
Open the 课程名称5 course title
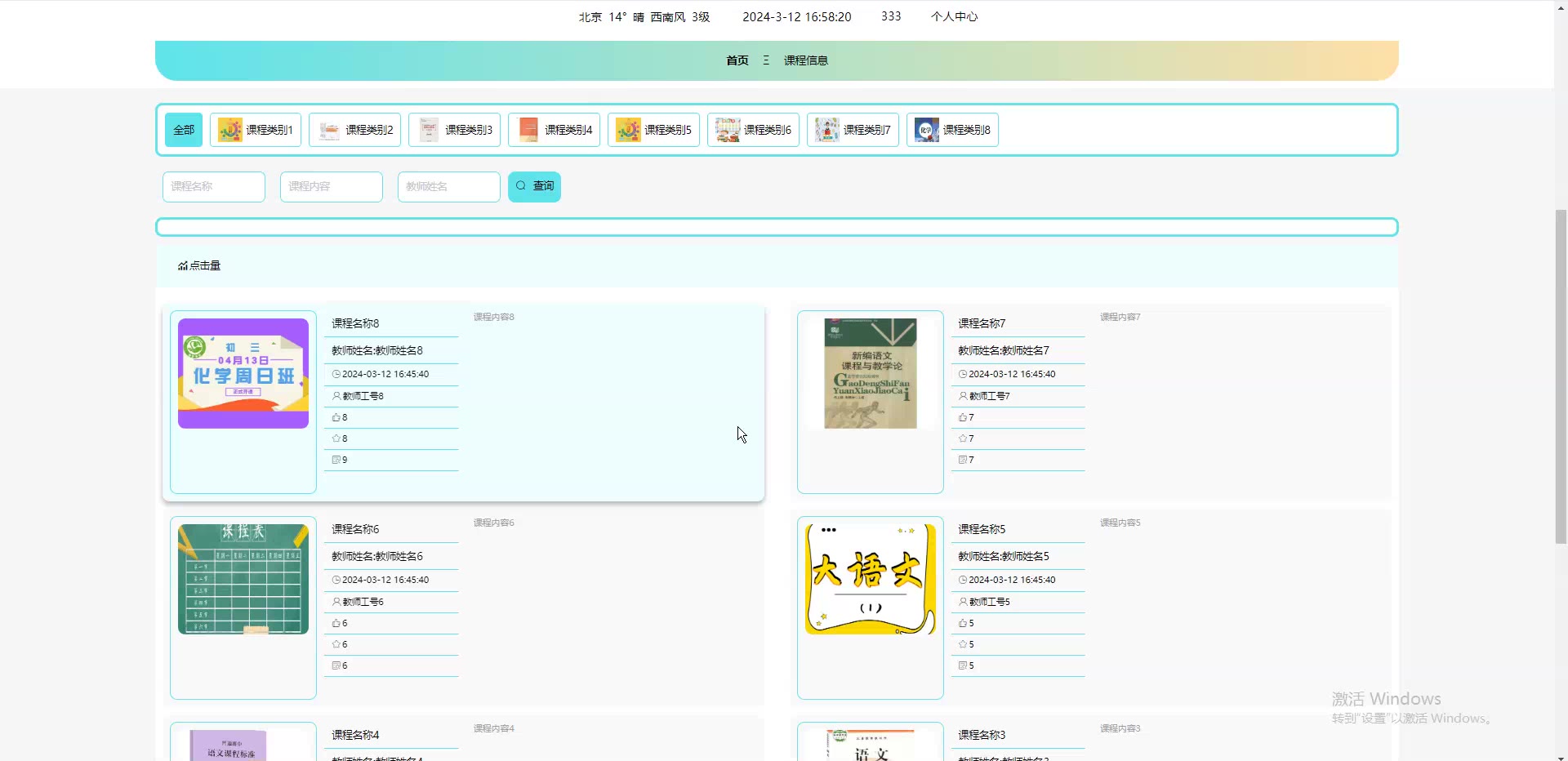pos(982,529)
